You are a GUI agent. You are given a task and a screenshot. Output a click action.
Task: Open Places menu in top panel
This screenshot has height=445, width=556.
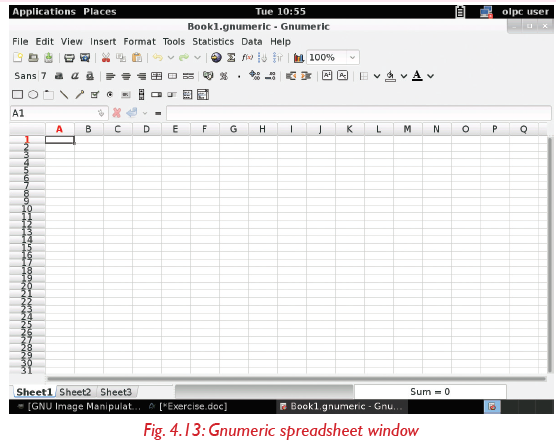tap(100, 12)
